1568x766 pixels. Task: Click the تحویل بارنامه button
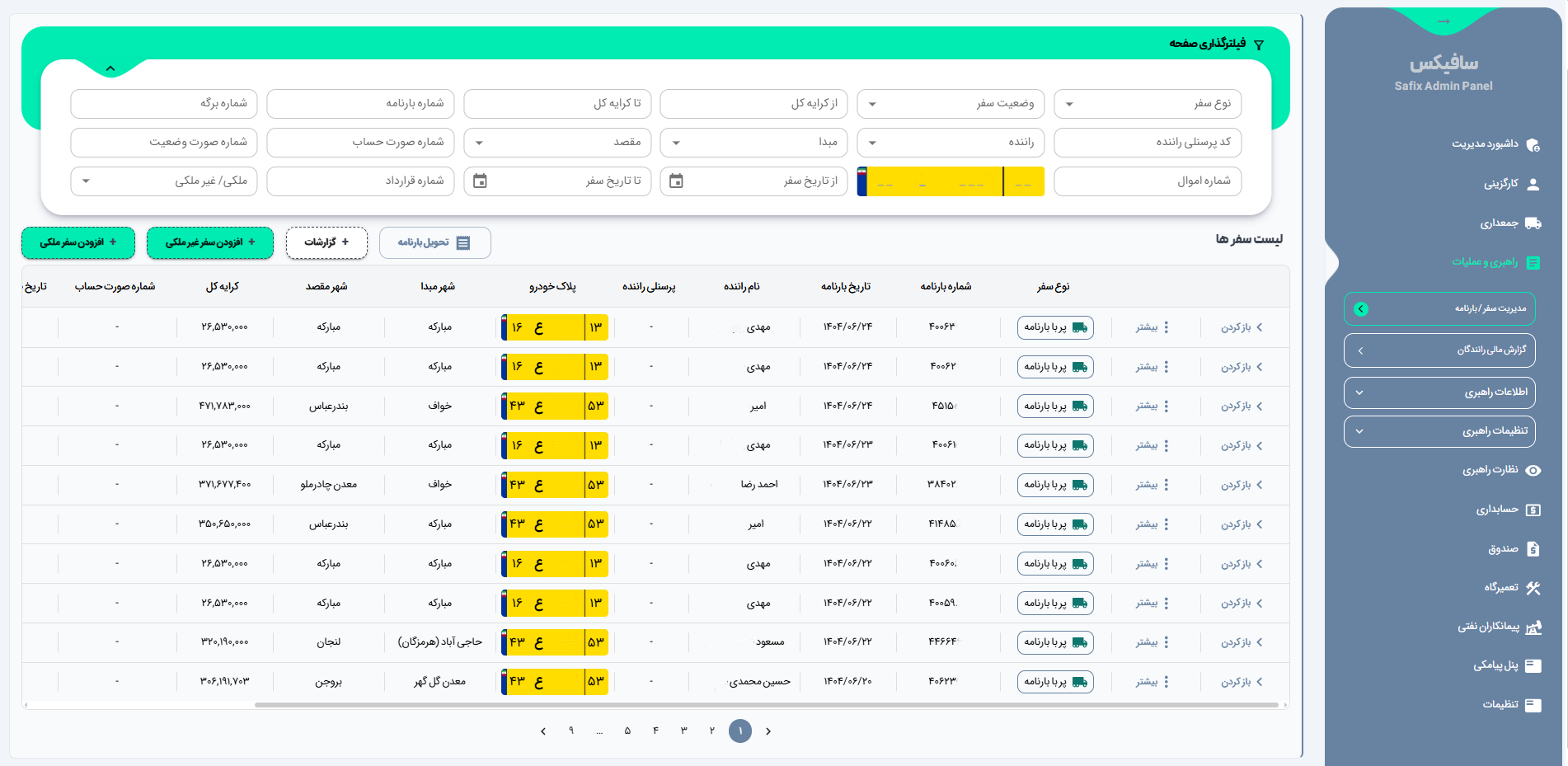click(x=434, y=242)
